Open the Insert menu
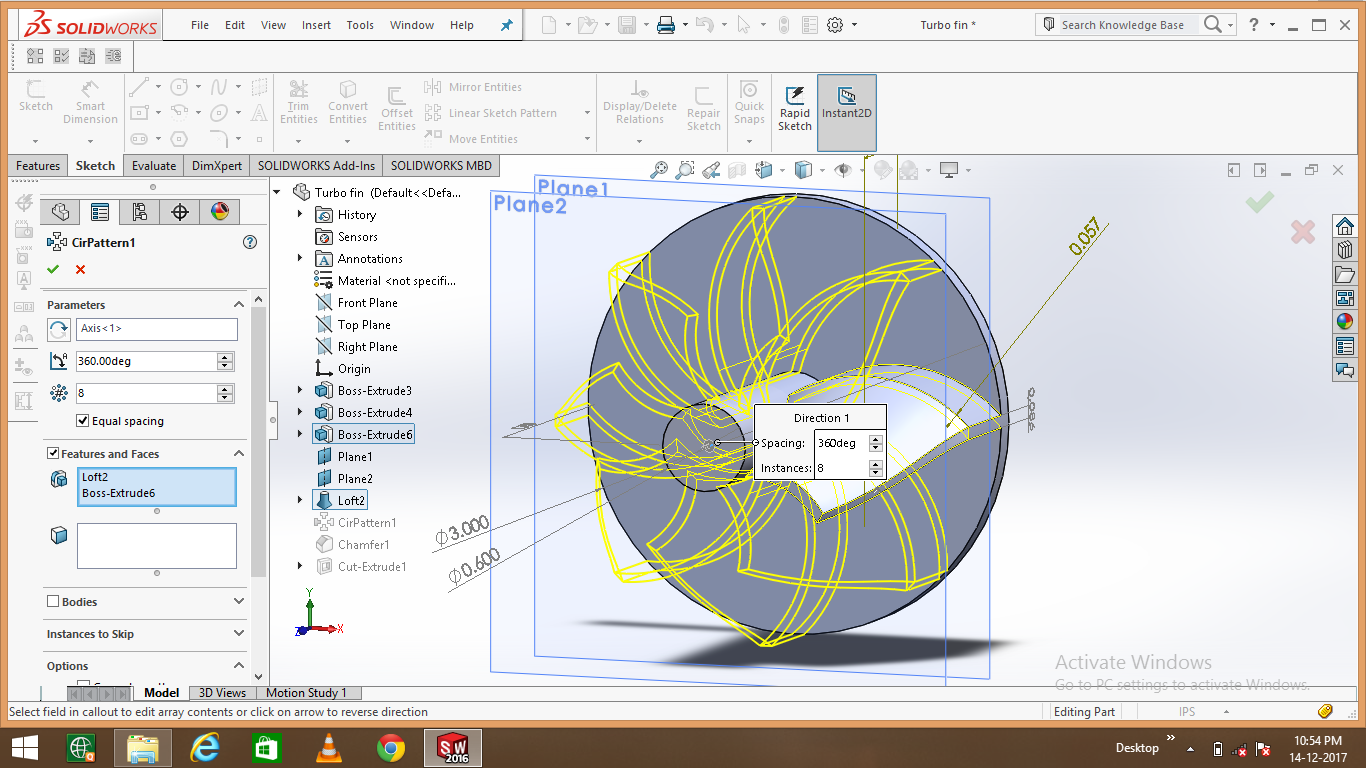 click(x=316, y=25)
